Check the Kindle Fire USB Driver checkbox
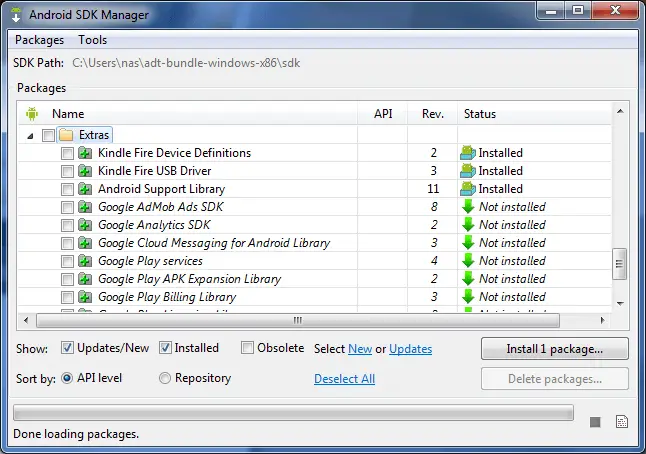The image size is (646, 454). [x=67, y=171]
